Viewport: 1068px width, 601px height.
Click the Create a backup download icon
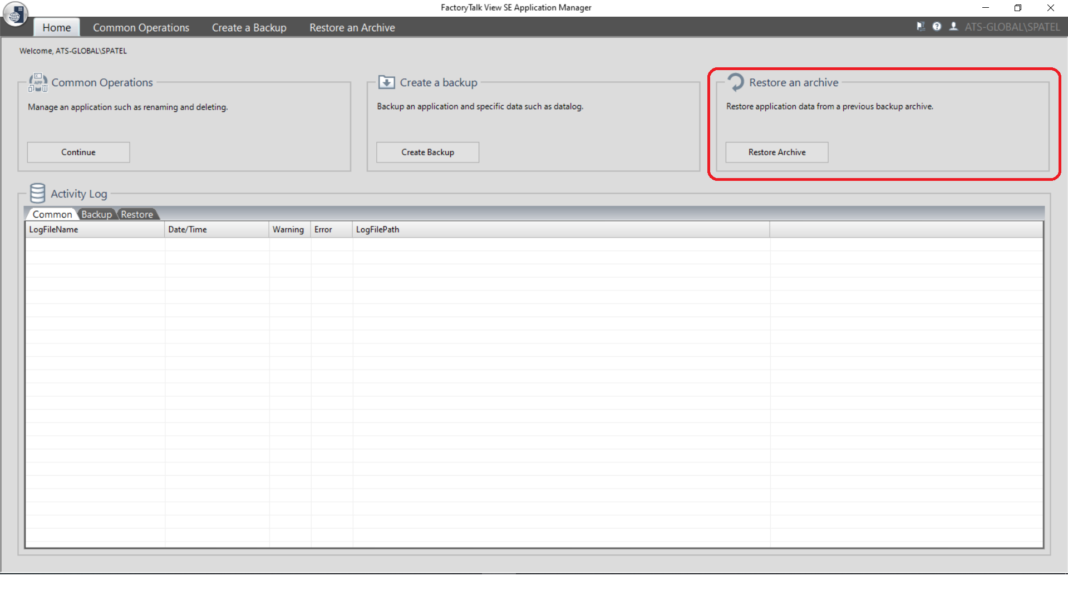pyautogui.click(x=385, y=82)
